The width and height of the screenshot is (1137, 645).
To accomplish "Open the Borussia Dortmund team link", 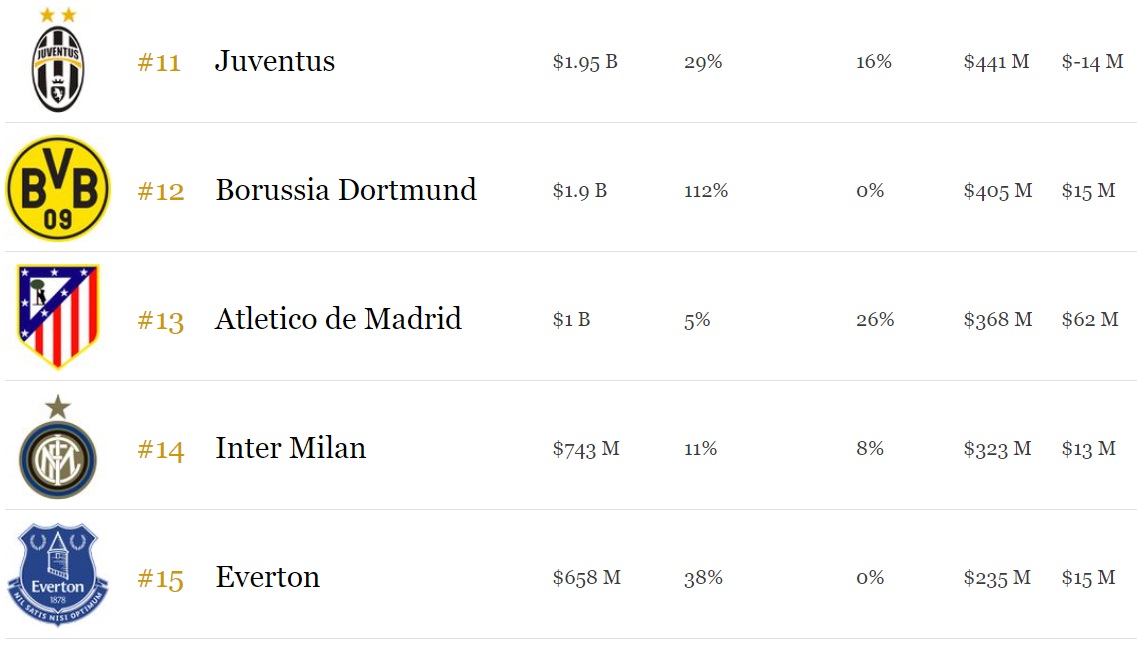I will tap(346, 190).
